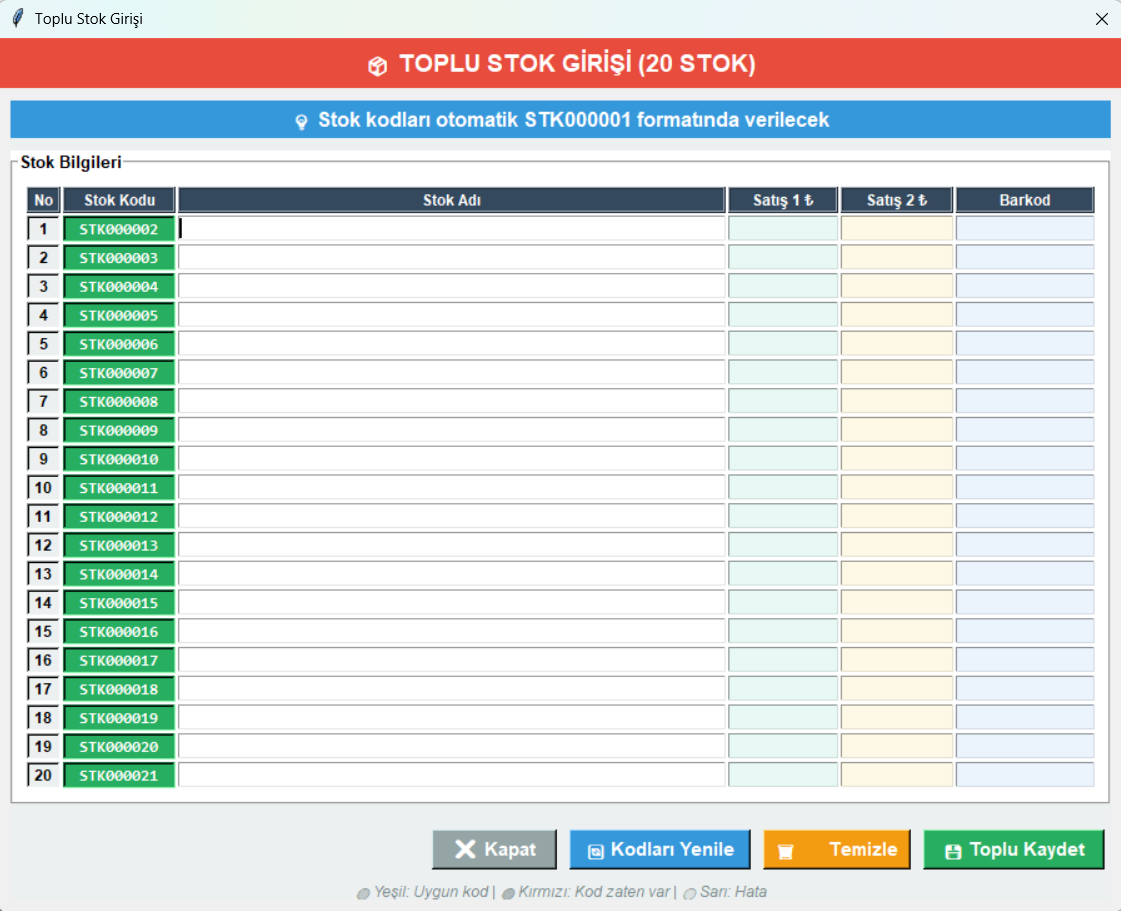Select stock code STK000008 cell
The width and height of the screenshot is (1121, 911).
(x=119, y=402)
